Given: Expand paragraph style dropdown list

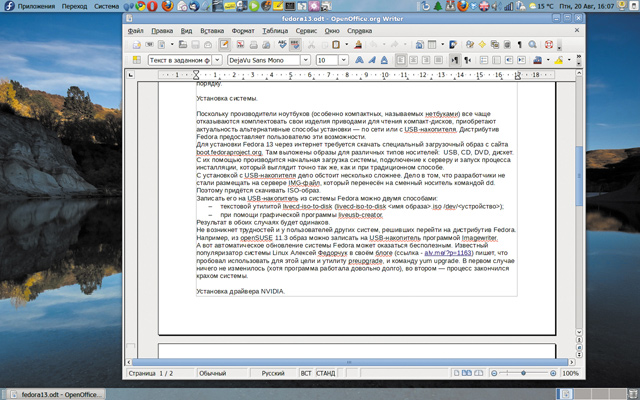Looking at the screenshot, I should [x=217, y=60].
